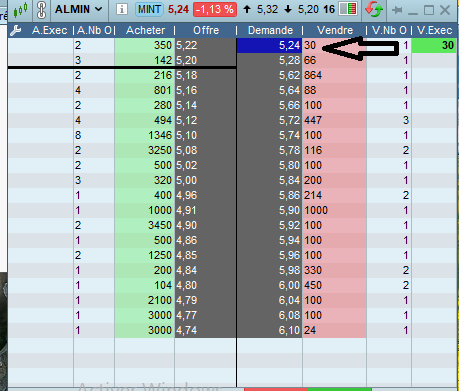The width and height of the screenshot is (459, 391).
Task: Click the 6,00 demand price
Action: [290, 285]
